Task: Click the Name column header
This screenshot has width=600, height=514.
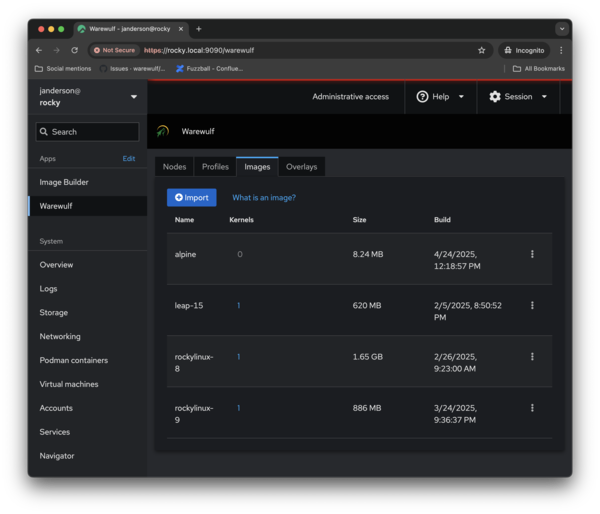Action: (x=184, y=220)
